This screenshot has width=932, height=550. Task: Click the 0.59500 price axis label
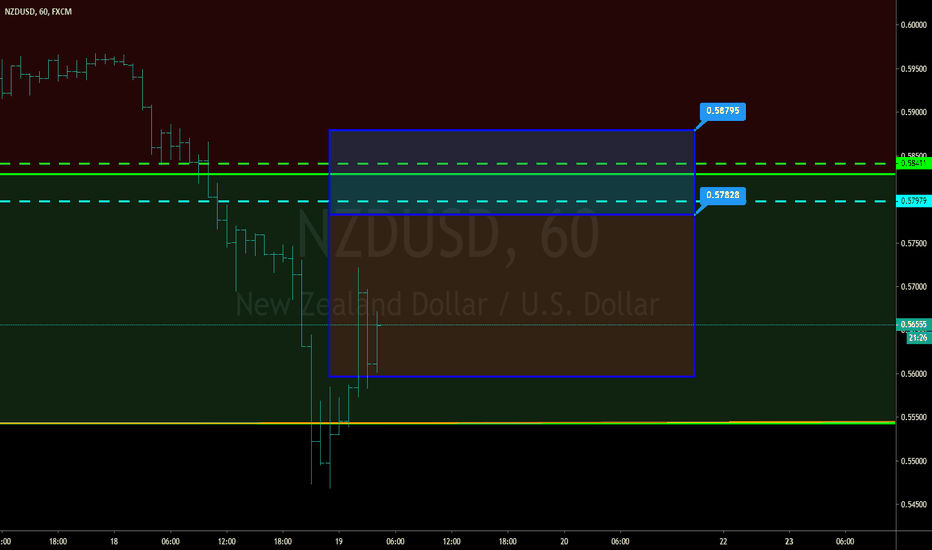914,69
